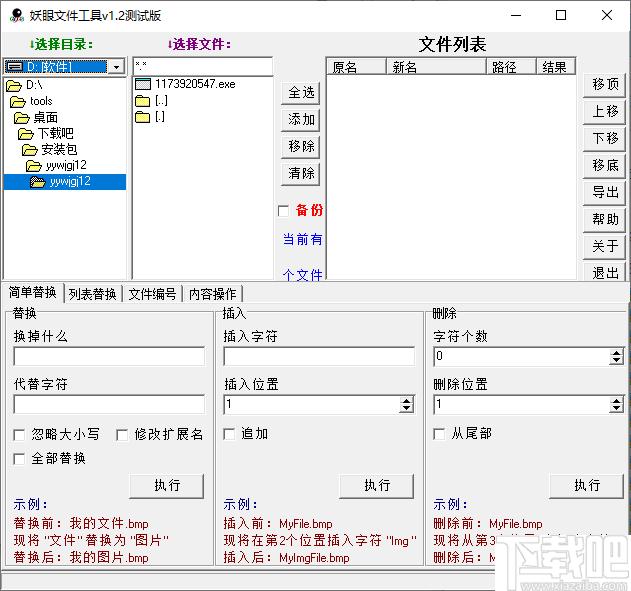Increase 字符个数 with up arrow
Screen dimensions: 631x591
click(616, 353)
